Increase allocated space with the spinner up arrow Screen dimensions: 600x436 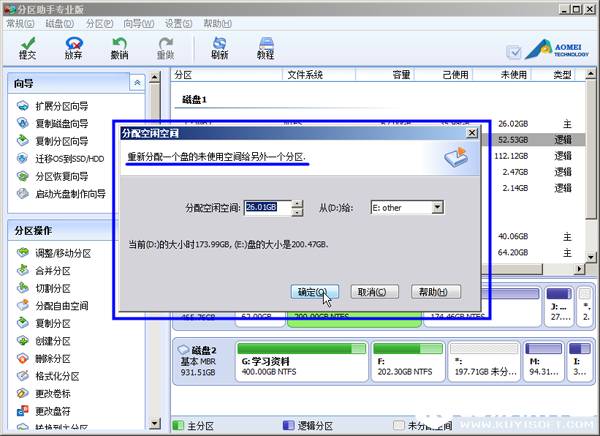pyautogui.click(x=297, y=204)
